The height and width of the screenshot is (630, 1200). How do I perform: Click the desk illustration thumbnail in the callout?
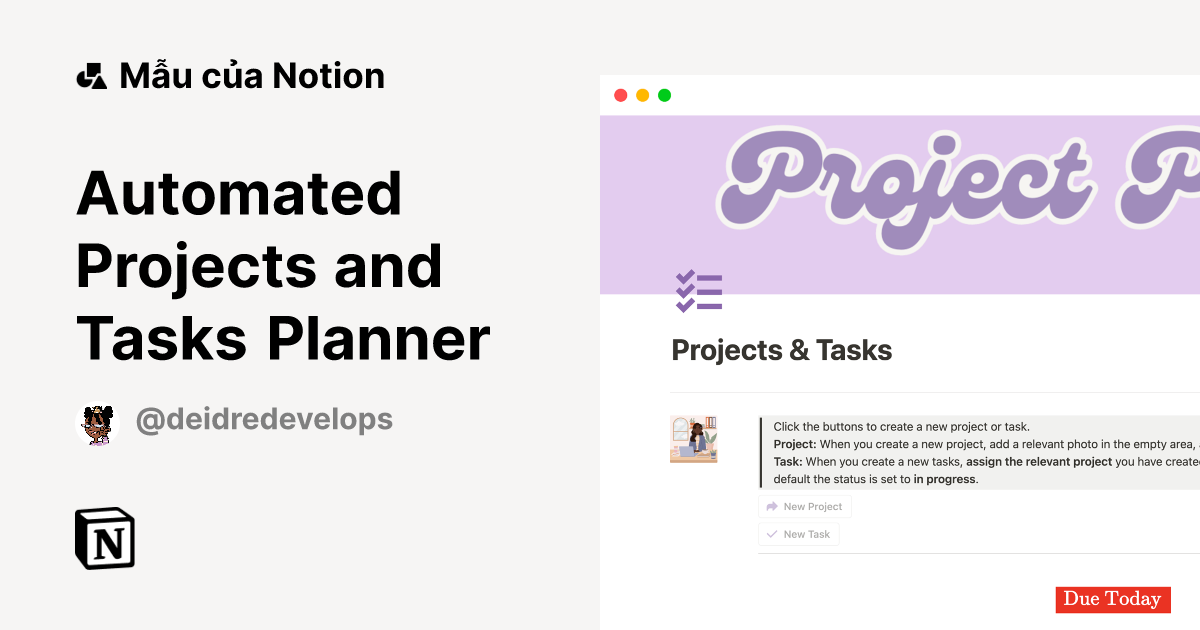pyautogui.click(x=693, y=439)
